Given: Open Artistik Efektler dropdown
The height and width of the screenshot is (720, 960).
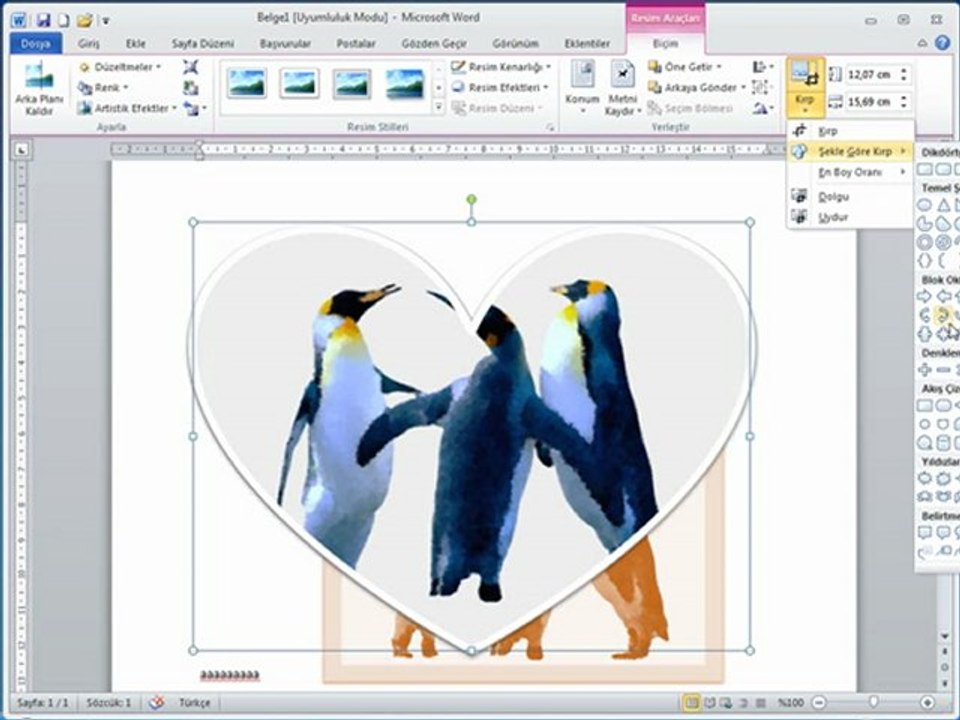Looking at the screenshot, I should tap(127, 108).
